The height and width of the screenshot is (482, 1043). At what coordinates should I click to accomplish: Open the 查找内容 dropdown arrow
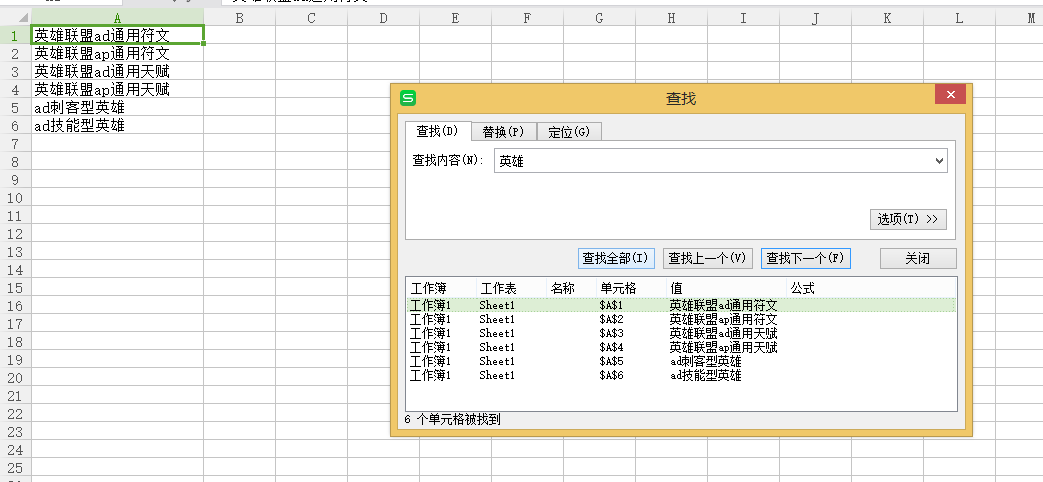click(939, 161)
